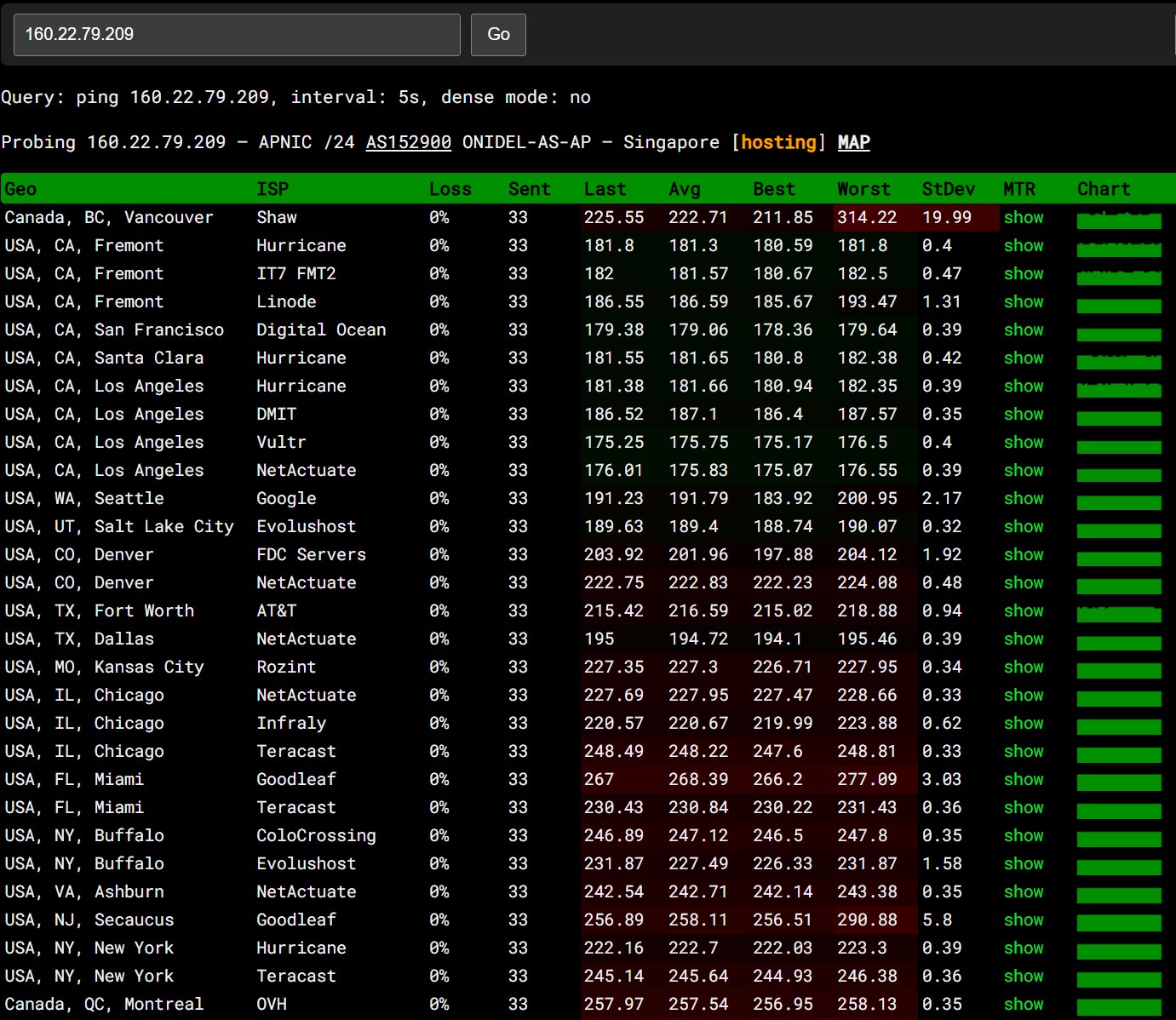Image resolution: width=1176 pixels, height=1020 pixels.
Task: Click the ISP column header
Action: (272, 189)
